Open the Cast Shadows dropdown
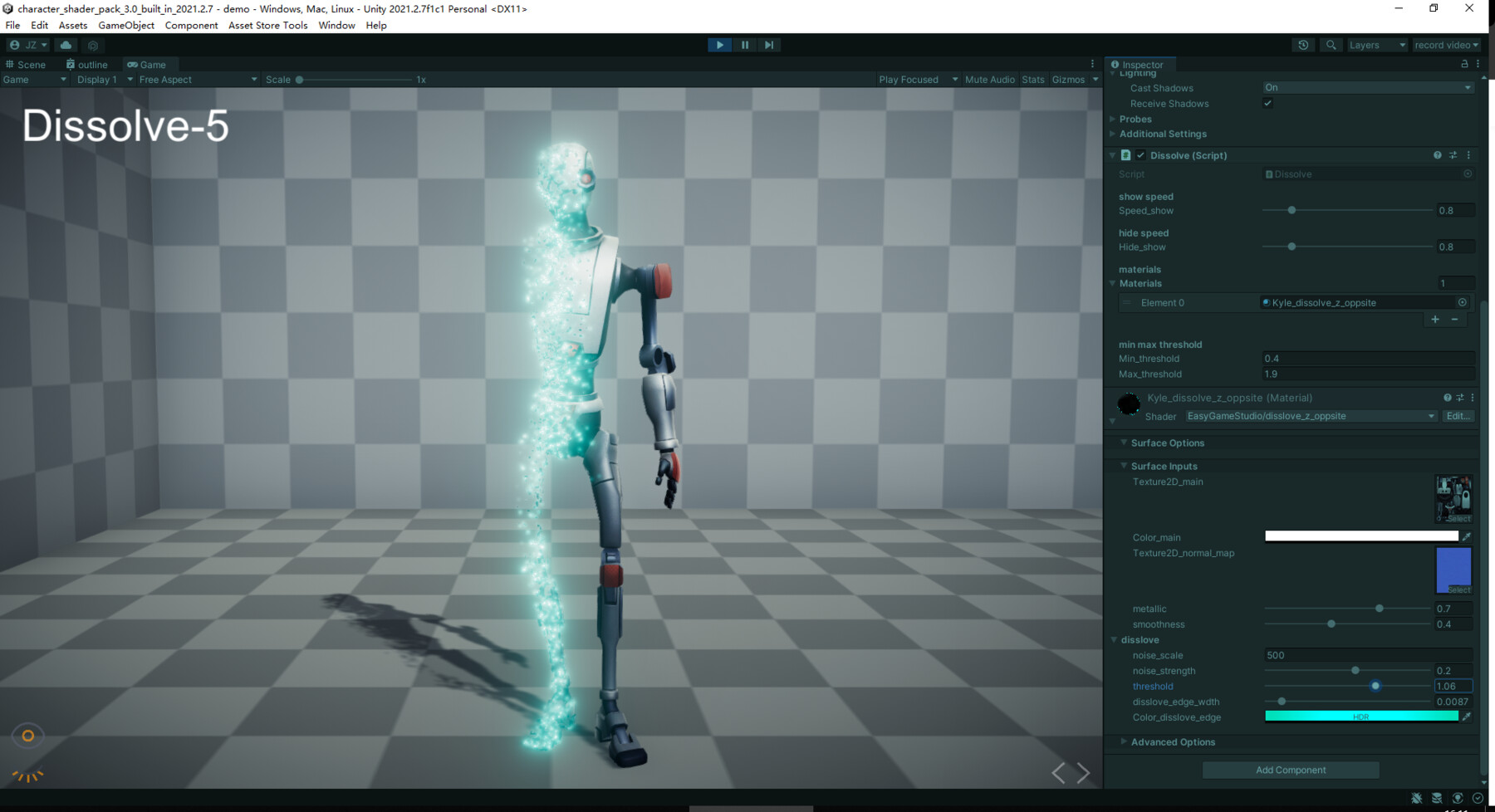1495x812 pixels. click(x=1366, y=86)
